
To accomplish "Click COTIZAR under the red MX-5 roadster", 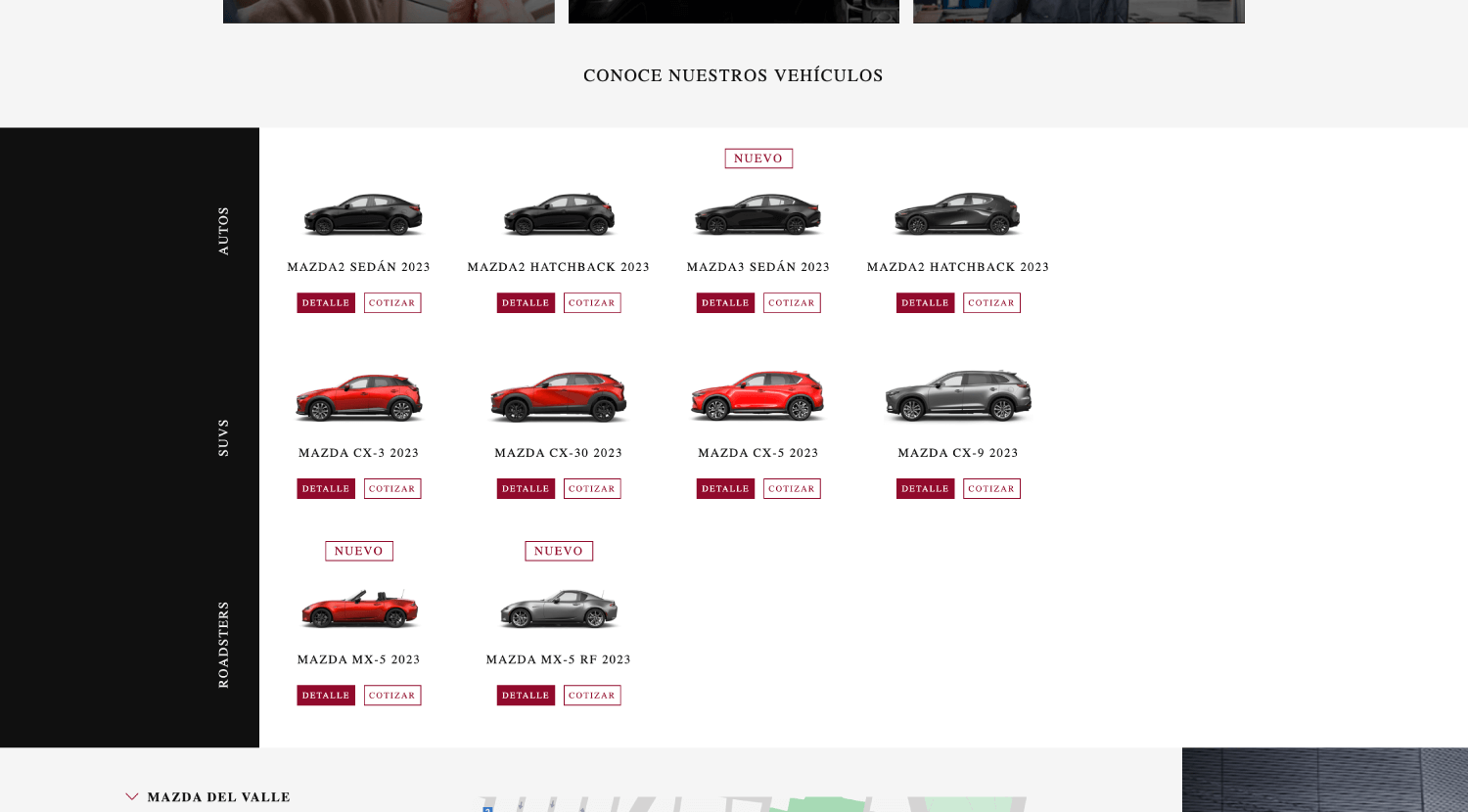I will click(x=392, y=696).
